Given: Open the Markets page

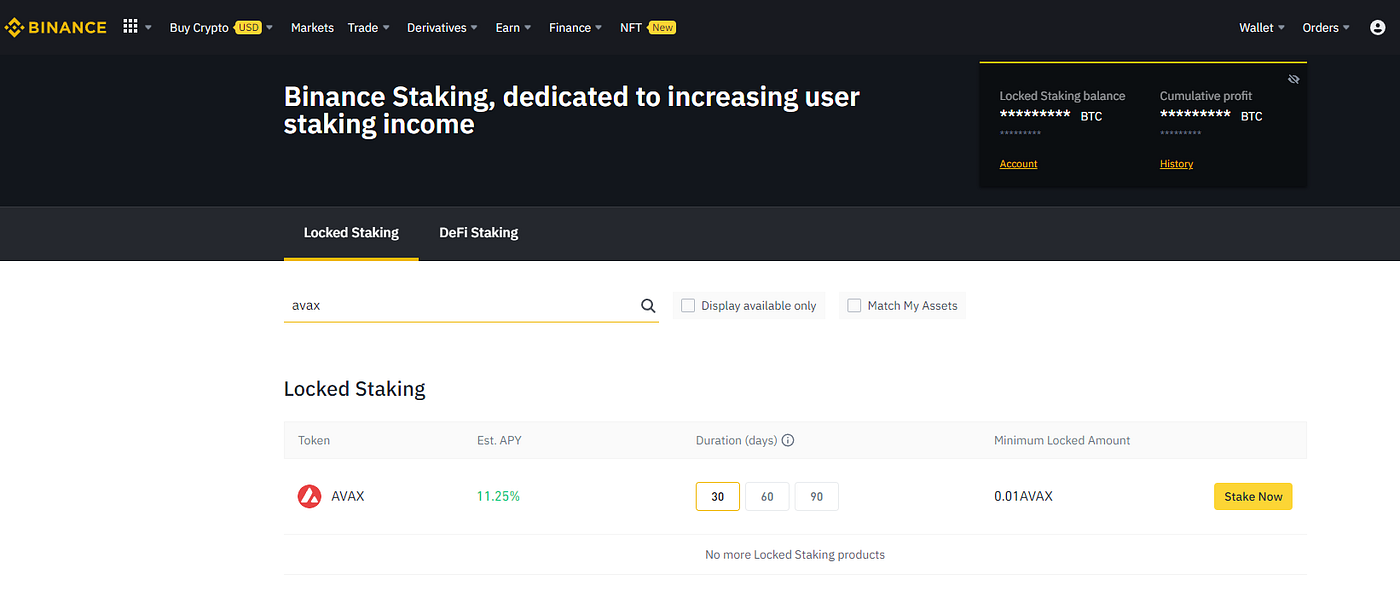Looking at the screenshot, I should tap(312, 28).
